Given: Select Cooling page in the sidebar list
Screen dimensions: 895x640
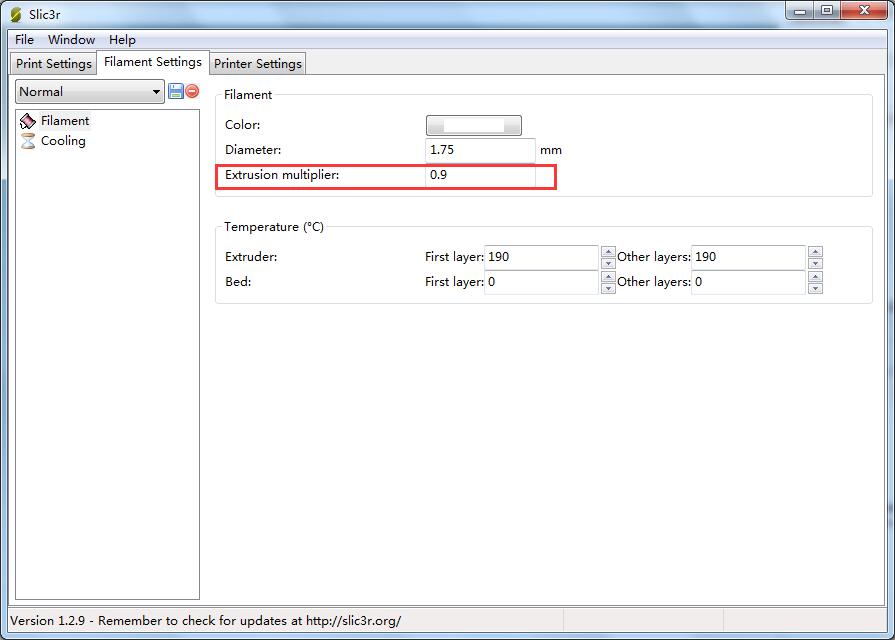Looking at the screenshot, I should [63, 141].
